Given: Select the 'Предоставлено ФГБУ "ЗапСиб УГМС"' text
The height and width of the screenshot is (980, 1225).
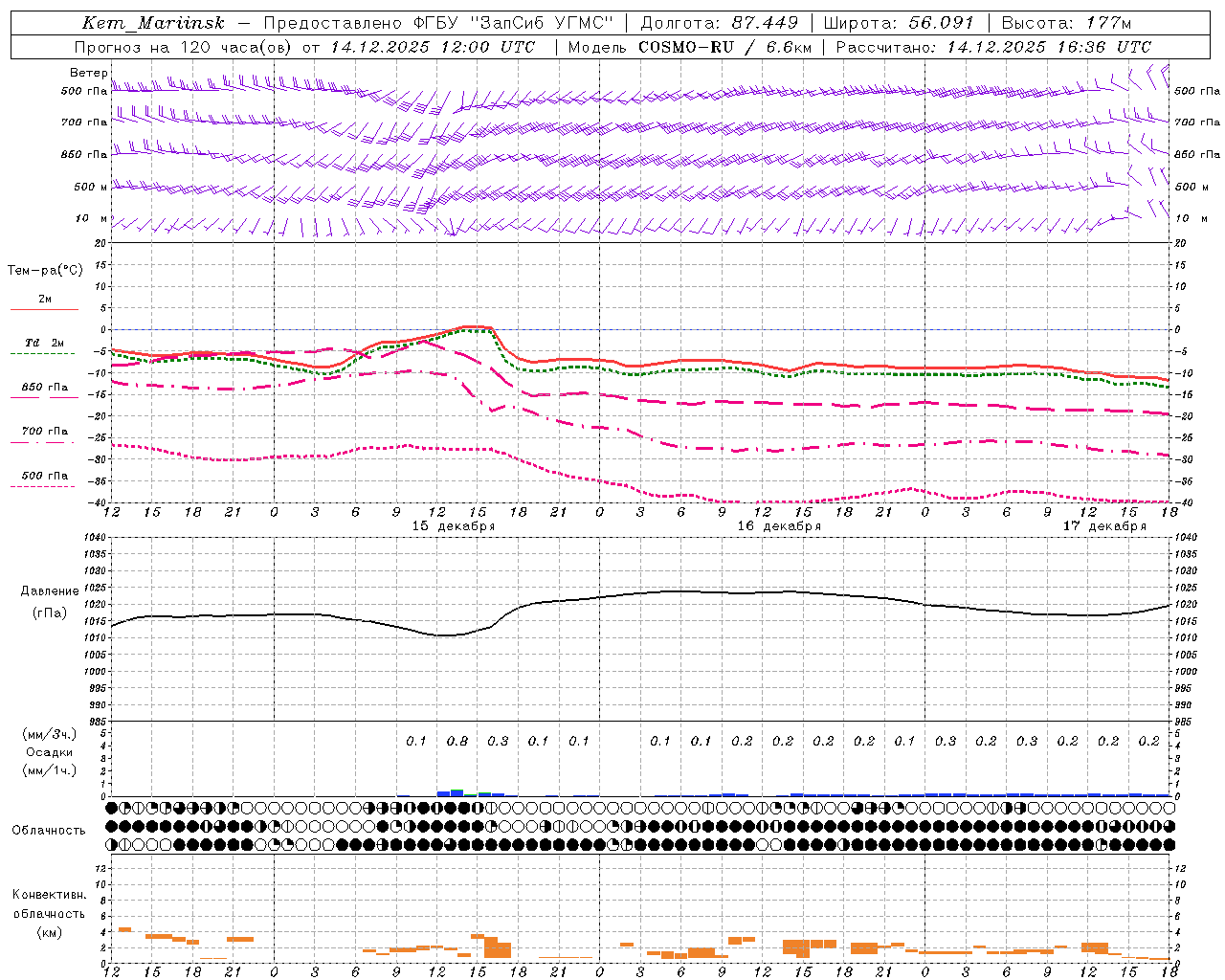Looking at the screenshot, I should click(437, 23).
